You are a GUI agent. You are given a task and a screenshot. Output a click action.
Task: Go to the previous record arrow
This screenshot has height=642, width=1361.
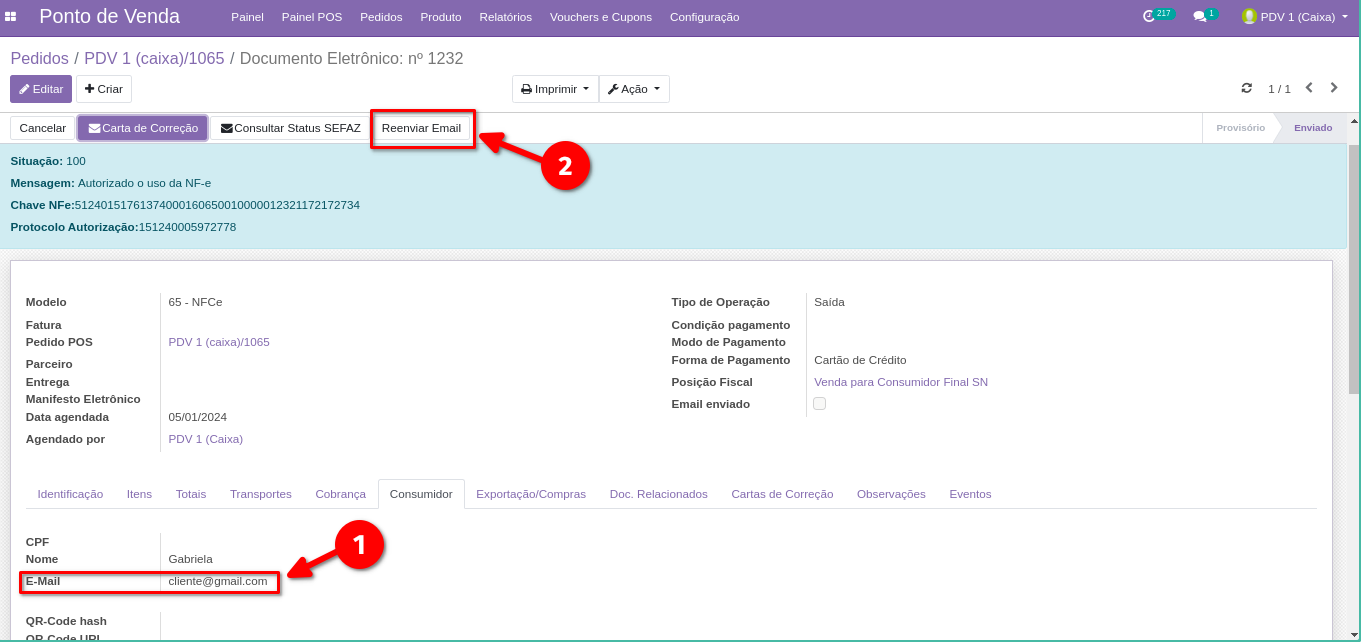coord(1308,88)
